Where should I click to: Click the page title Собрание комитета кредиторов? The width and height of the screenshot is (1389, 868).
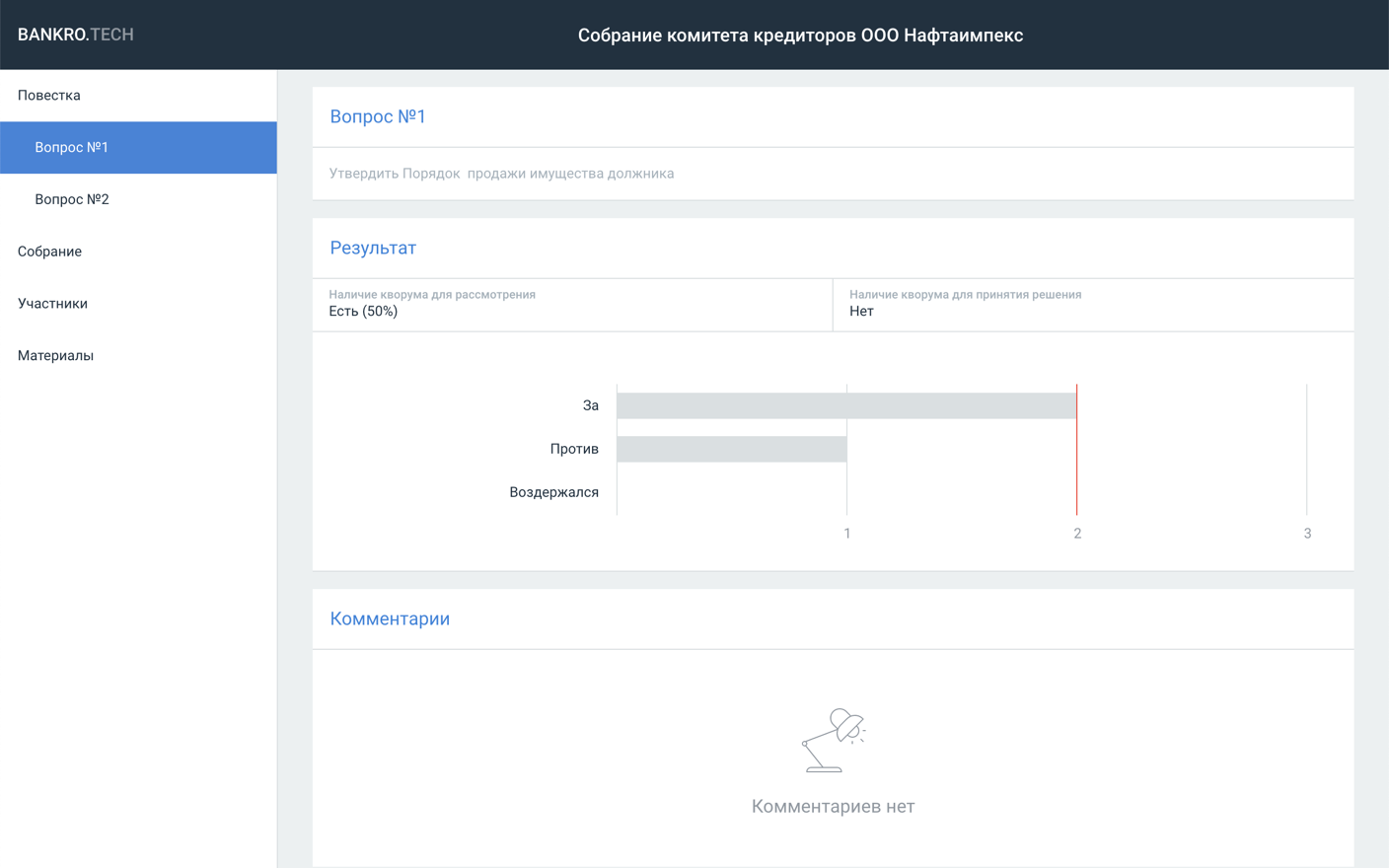pyautogui.click(x=800, y=36)
